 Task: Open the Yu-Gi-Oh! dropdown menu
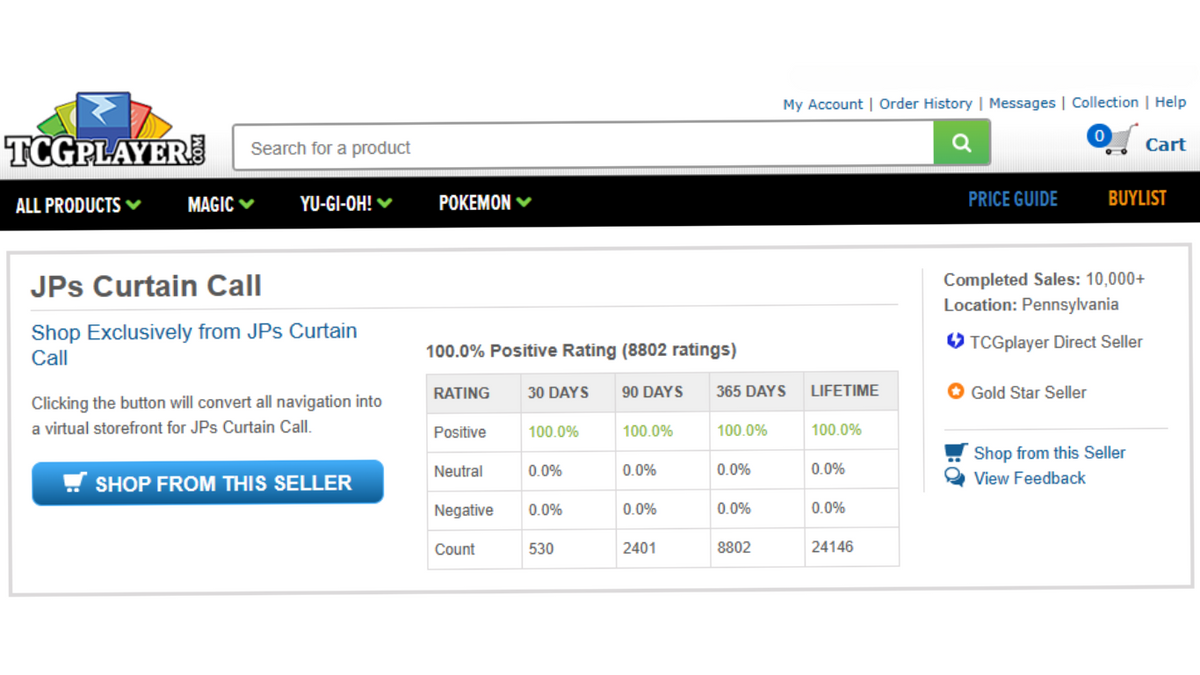coord(346,203)
